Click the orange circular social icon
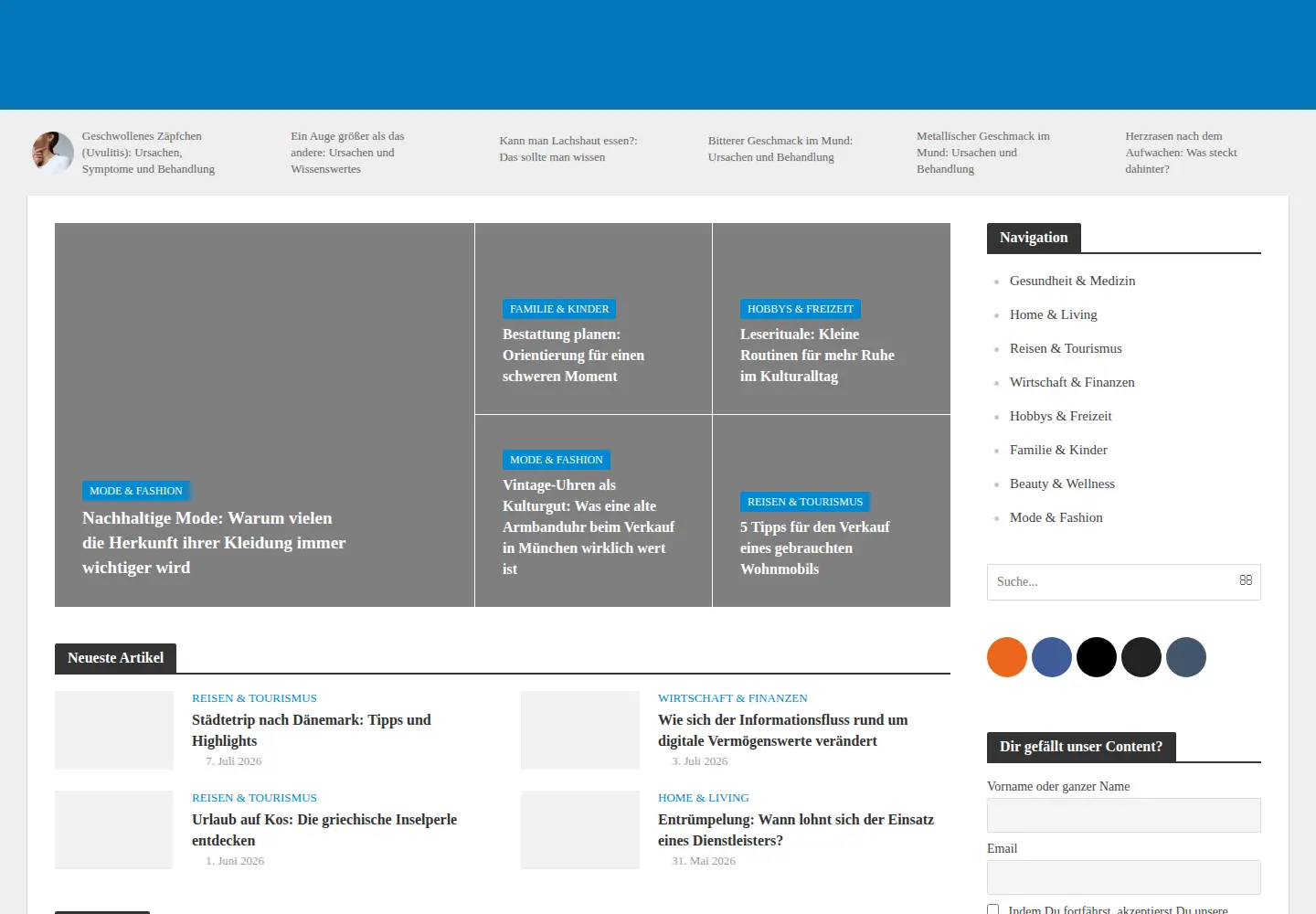Image resolution: width=1316 pixels, height=914 pixels. 1007,657
